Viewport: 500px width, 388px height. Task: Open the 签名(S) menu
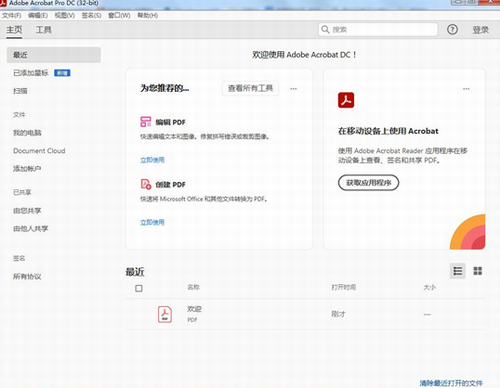(91, 15)
